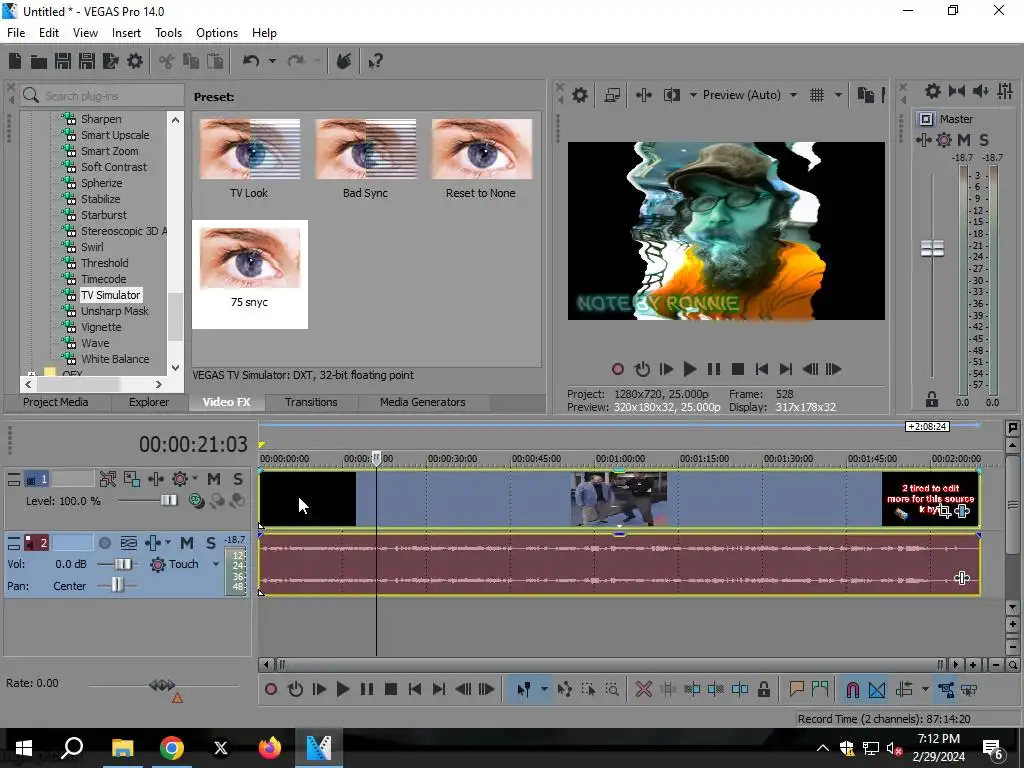This screenshot has height=768, width=1024.
Task: Toggle Arm for Record on audio track 2
Action: pyautogui.click(x=104, y=543)
